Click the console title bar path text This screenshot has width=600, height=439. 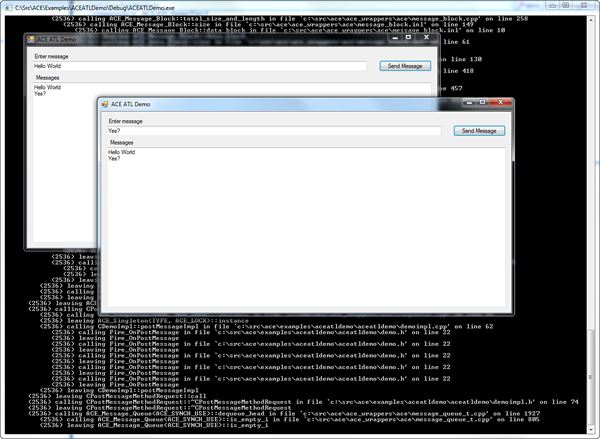[95, 8]
